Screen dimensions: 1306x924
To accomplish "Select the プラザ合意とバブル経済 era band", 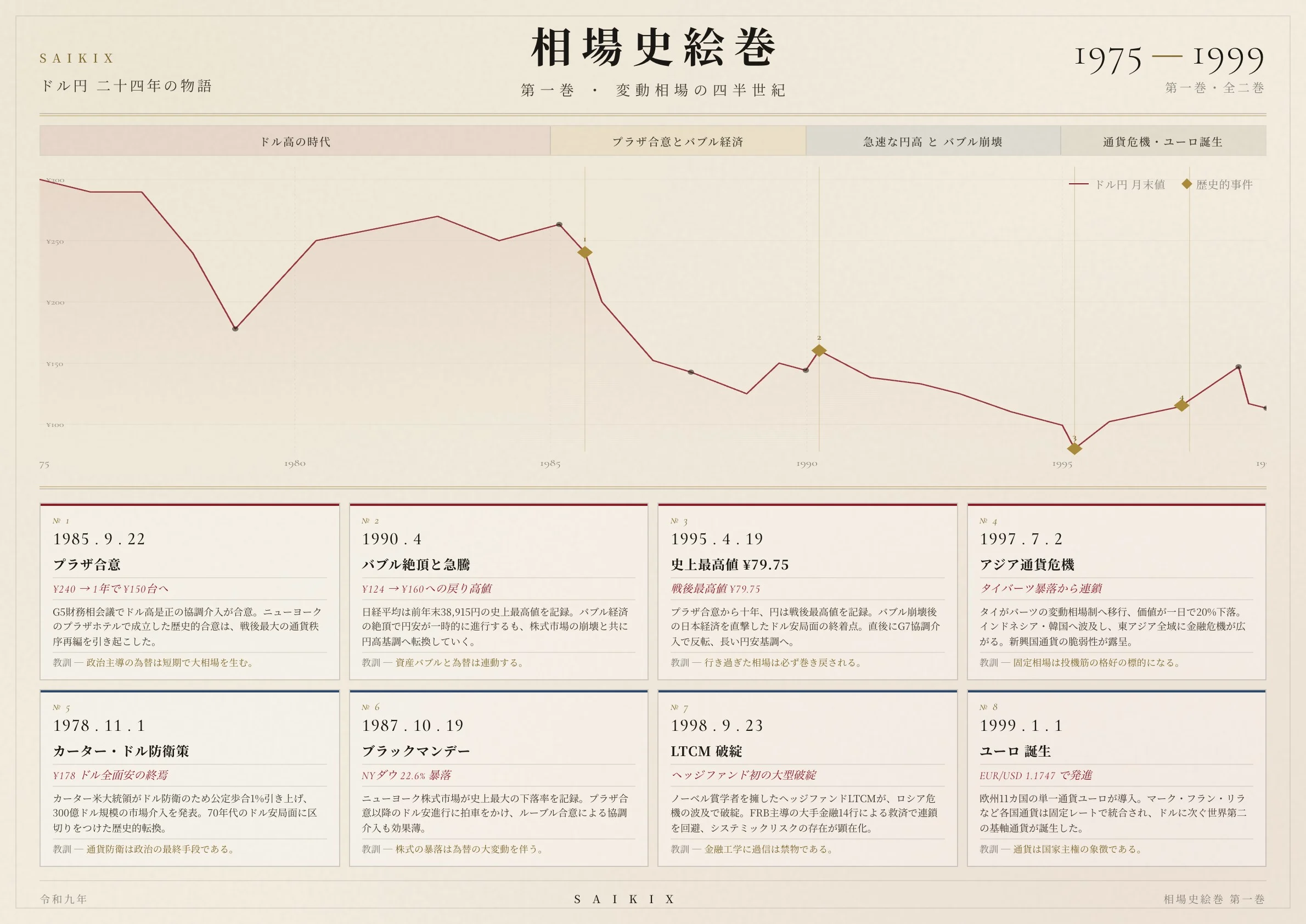I will point(678,141).
